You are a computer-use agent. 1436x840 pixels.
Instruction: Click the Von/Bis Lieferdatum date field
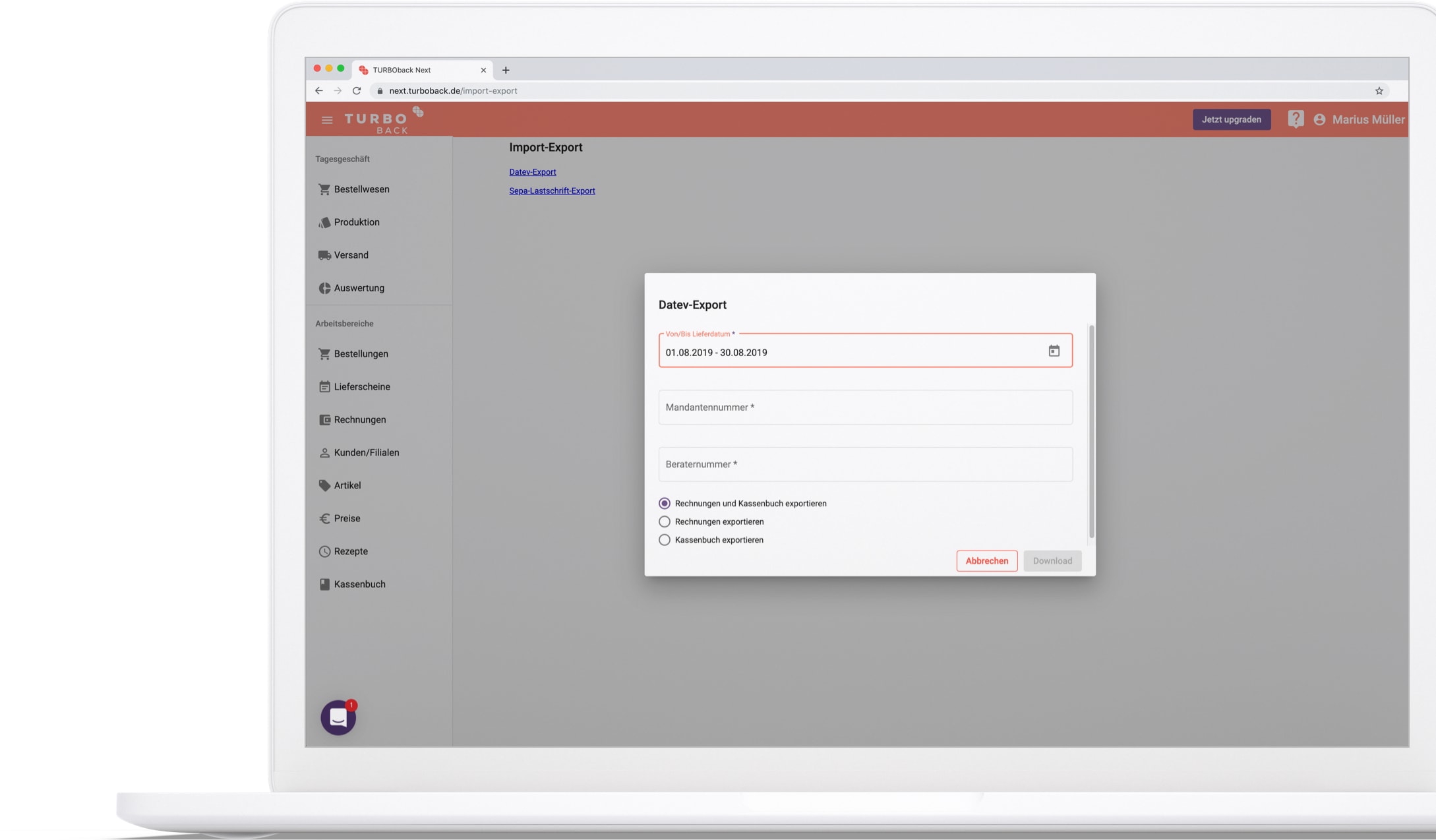865,351
